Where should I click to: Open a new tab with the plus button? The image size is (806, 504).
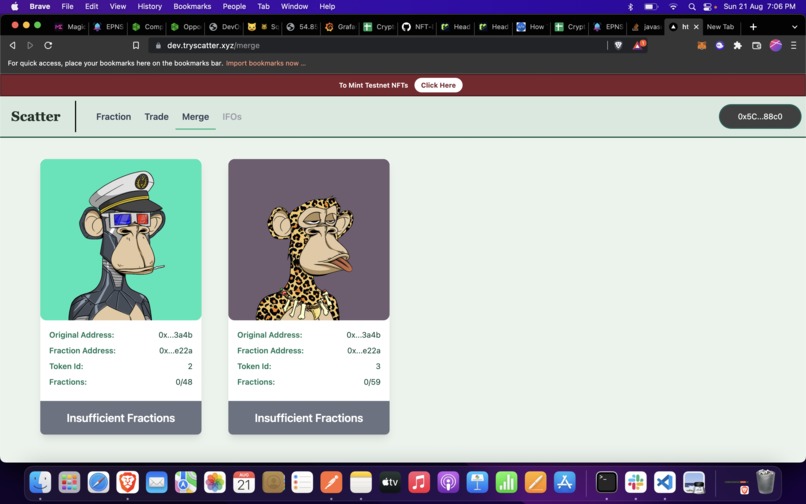[x=753, y=27]
